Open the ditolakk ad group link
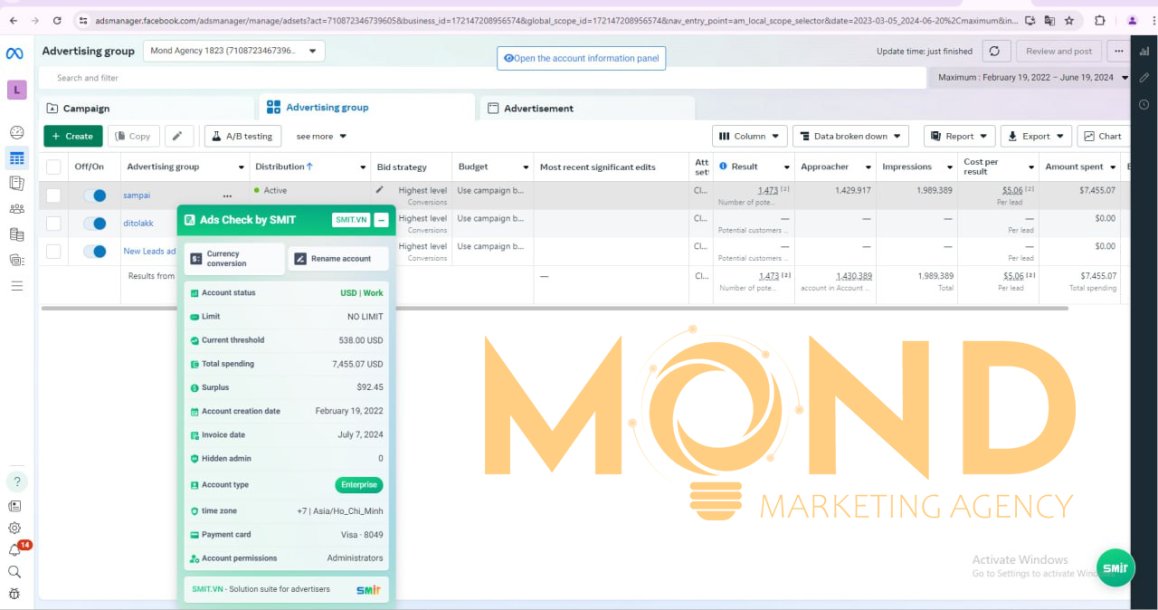Image resolution: width=1158 pixels, height=610 pixels. pos(138,223)
